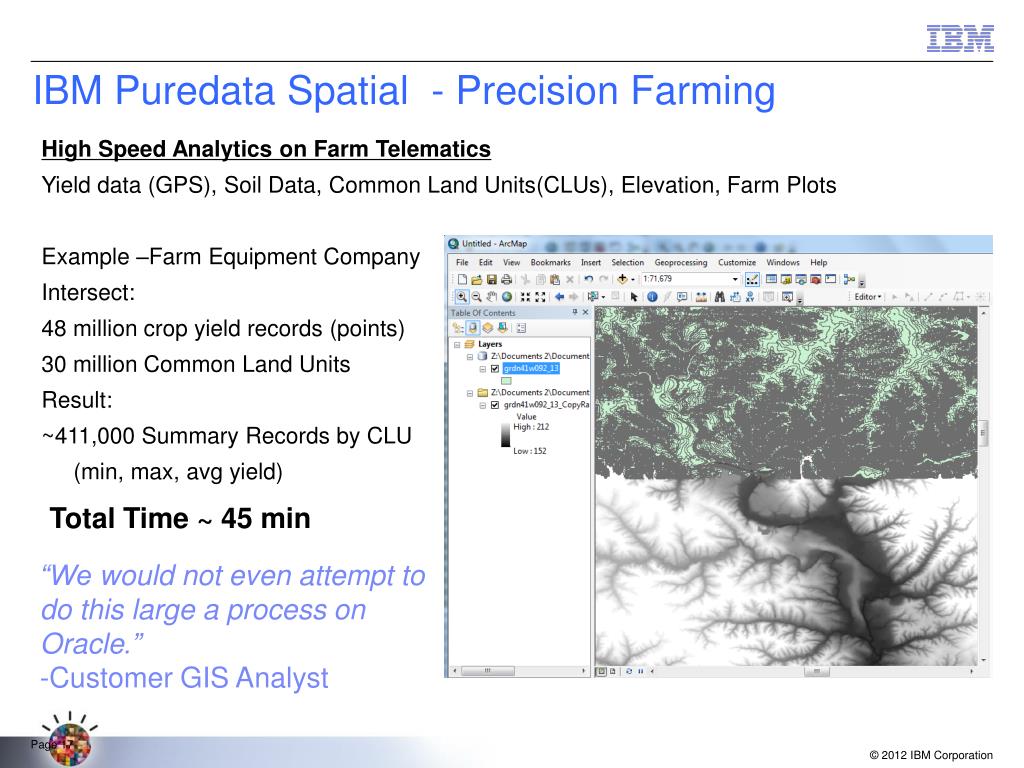Collapse the grdn41w092_13_CopyRa layer legend
This screenshot has height=768, width=1024.
click(x=483, y=405)
